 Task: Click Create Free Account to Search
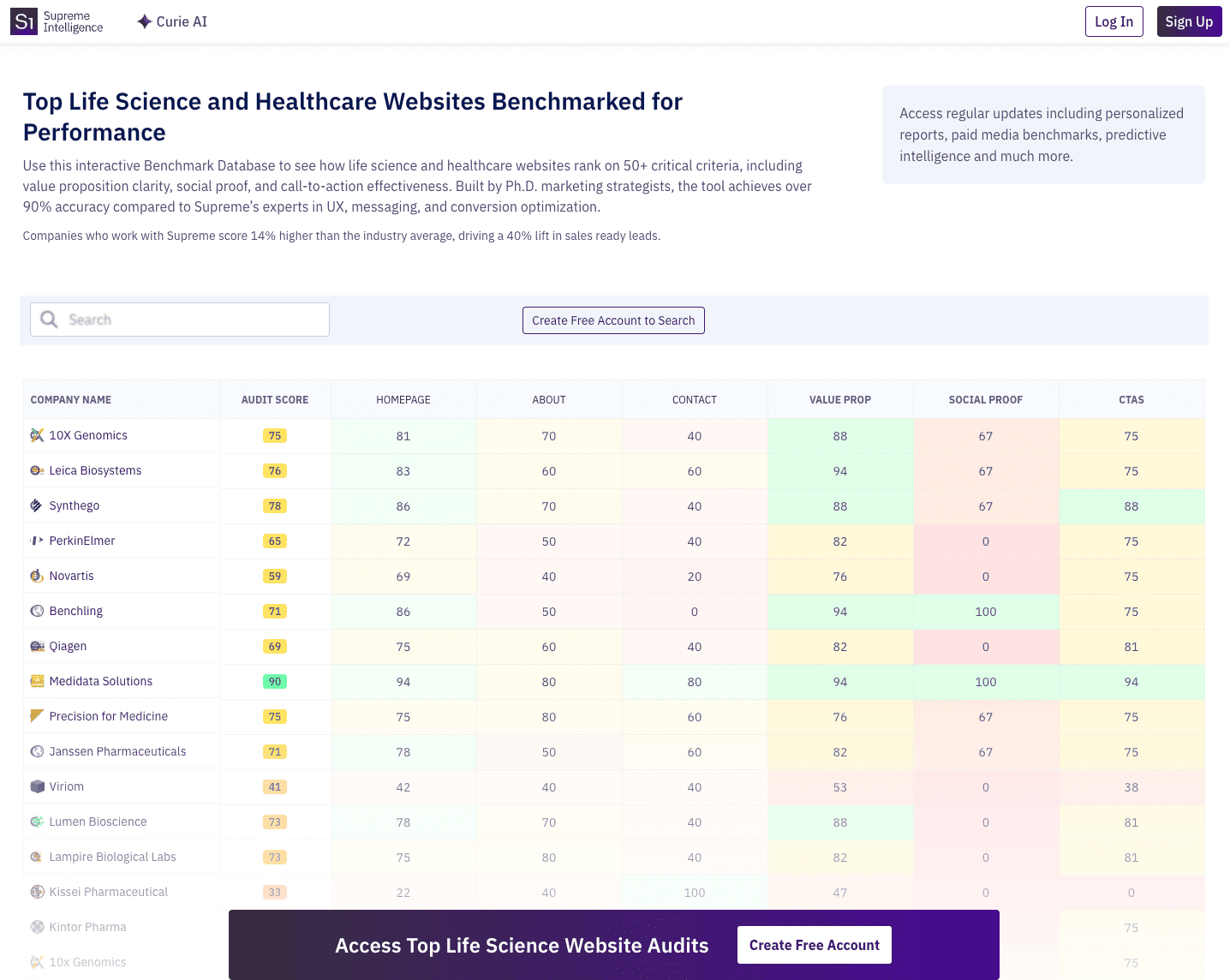(613, 320)
